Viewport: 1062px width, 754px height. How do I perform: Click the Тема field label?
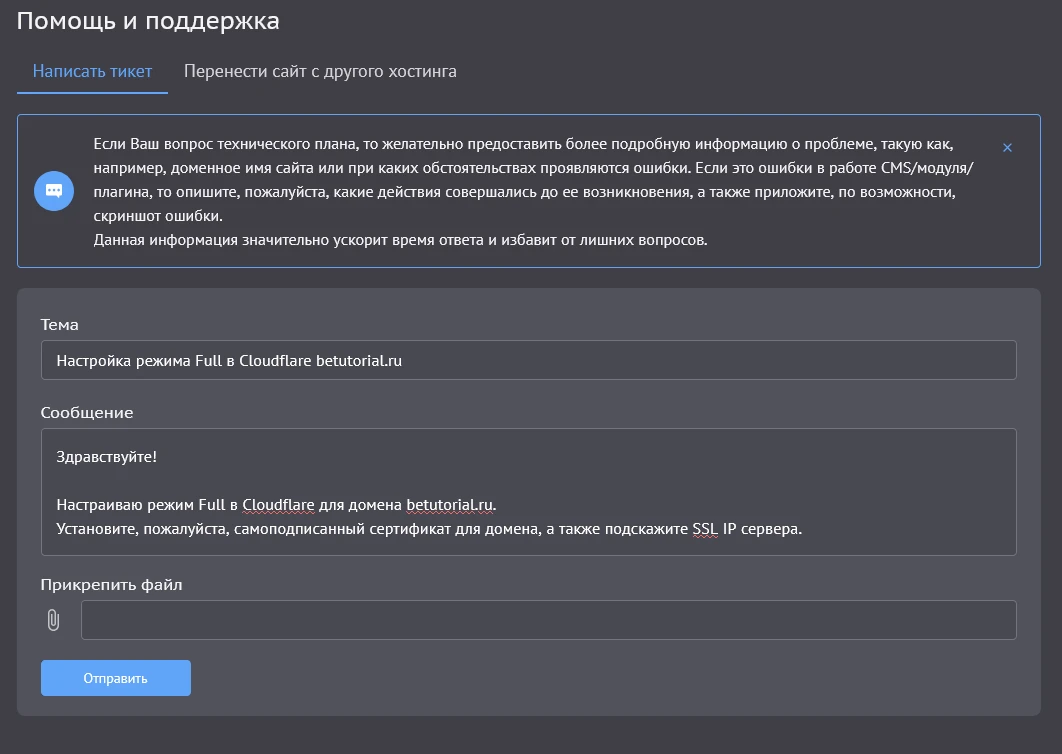[60, 324]
